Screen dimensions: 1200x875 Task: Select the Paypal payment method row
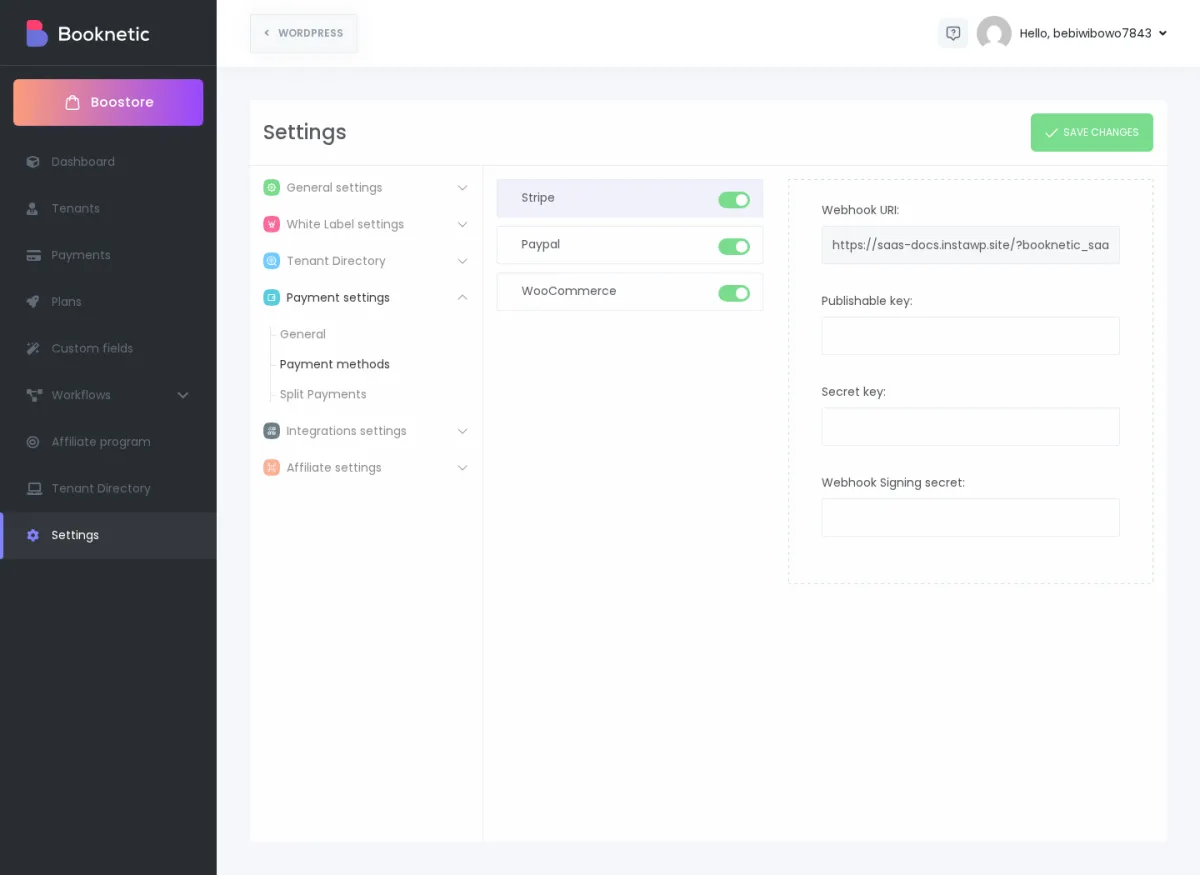[x=630, y=245]
